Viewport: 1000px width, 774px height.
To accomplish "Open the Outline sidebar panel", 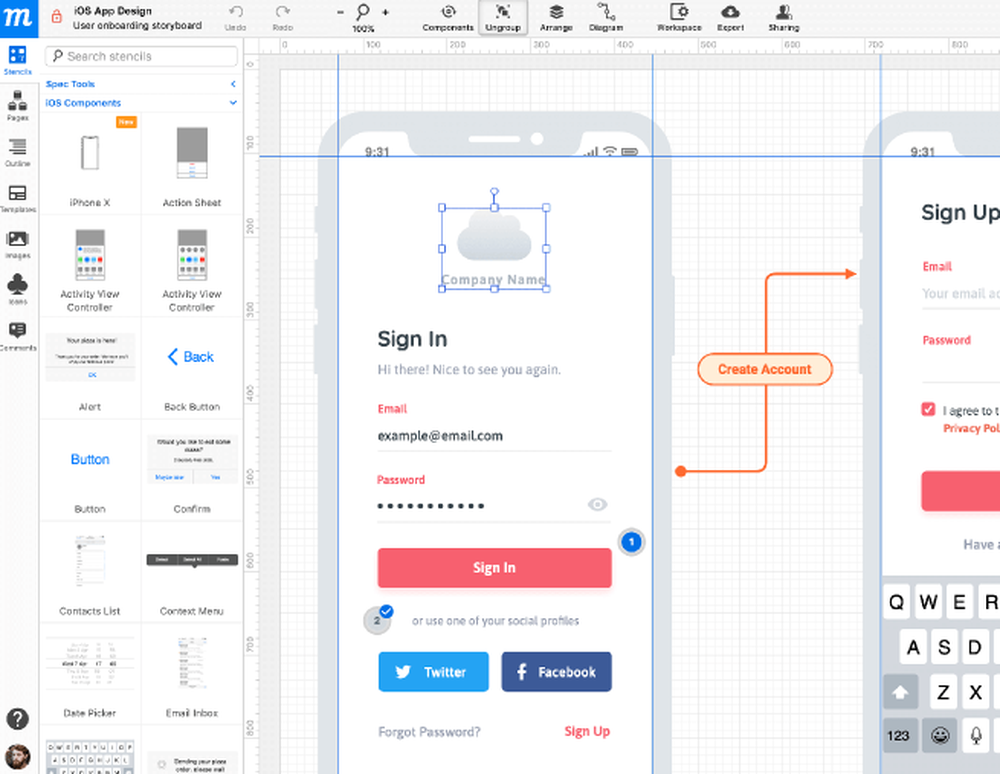I will pyautogui.click(x=18, y=152).
